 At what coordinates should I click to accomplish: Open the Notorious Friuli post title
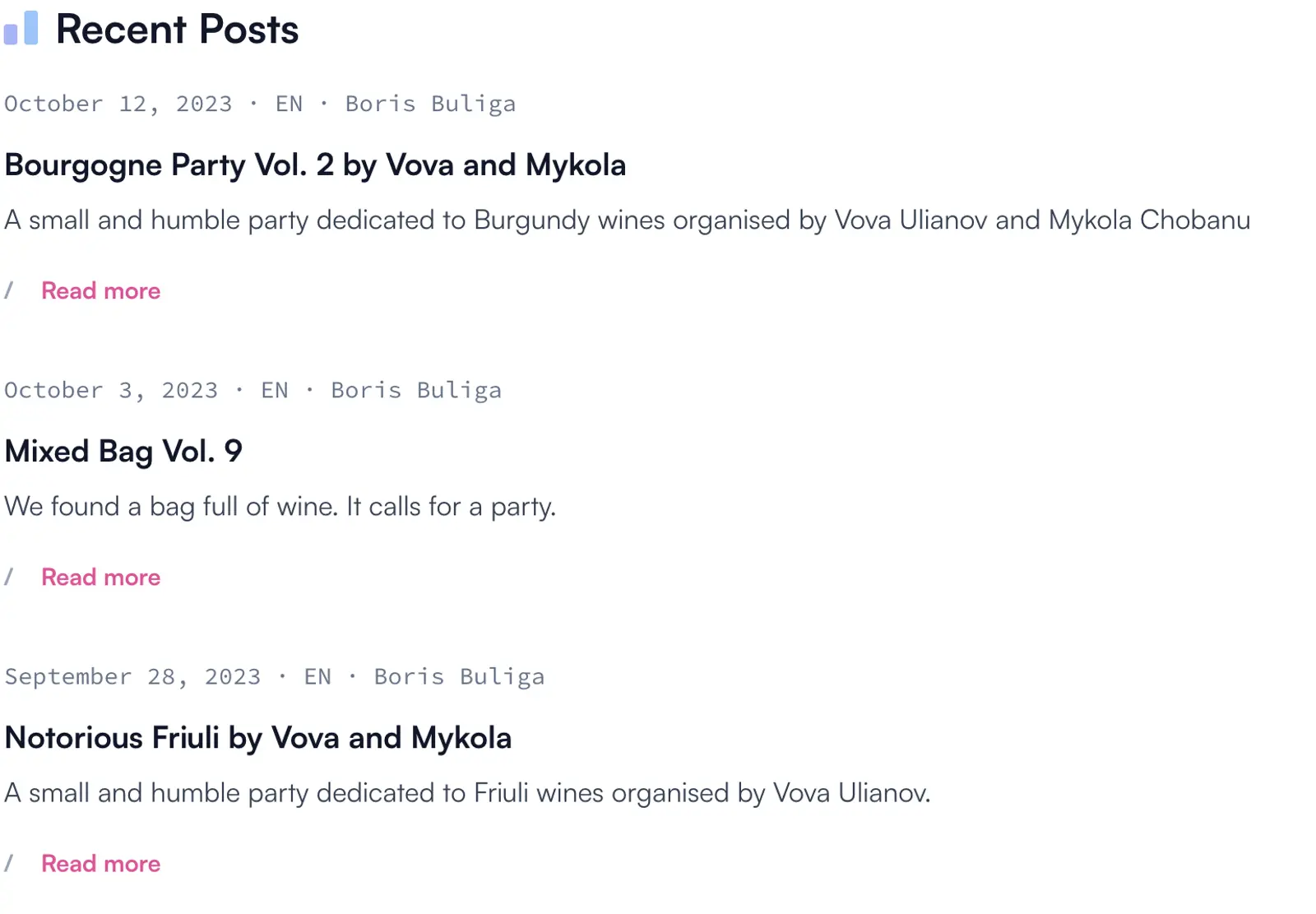pos(257,738)
